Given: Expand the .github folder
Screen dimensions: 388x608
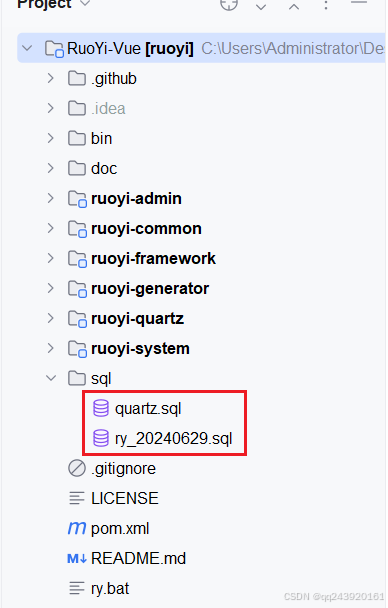Looking at the screenshot, I should point(50,79).
